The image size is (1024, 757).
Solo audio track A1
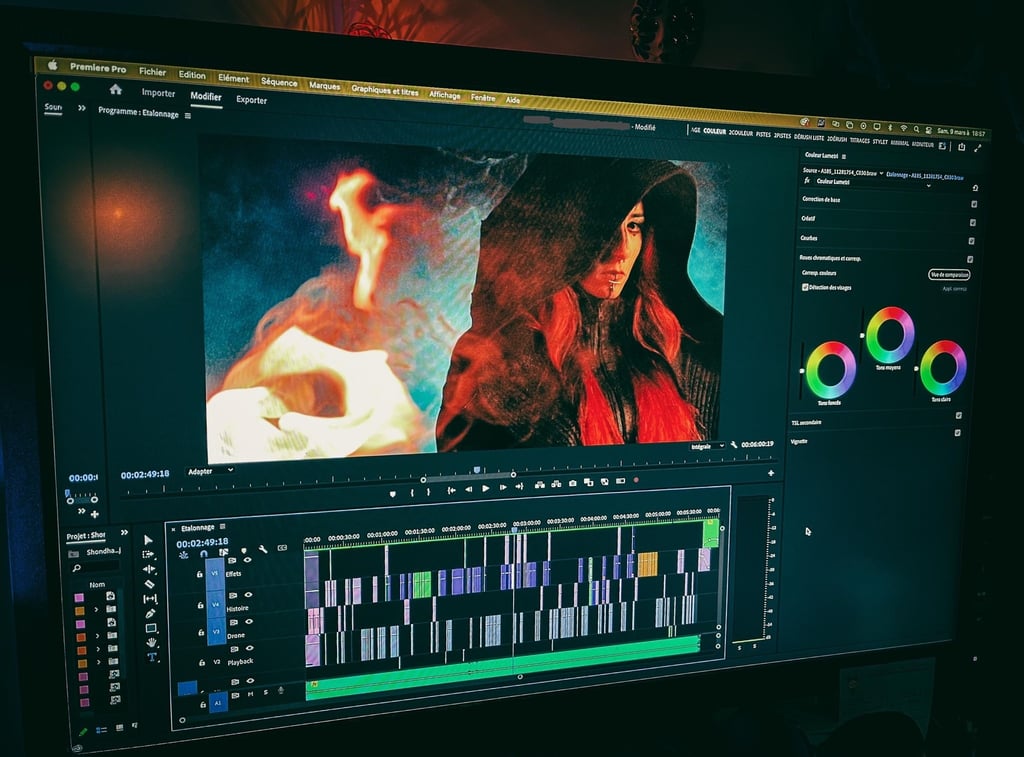tap(266, 693)
